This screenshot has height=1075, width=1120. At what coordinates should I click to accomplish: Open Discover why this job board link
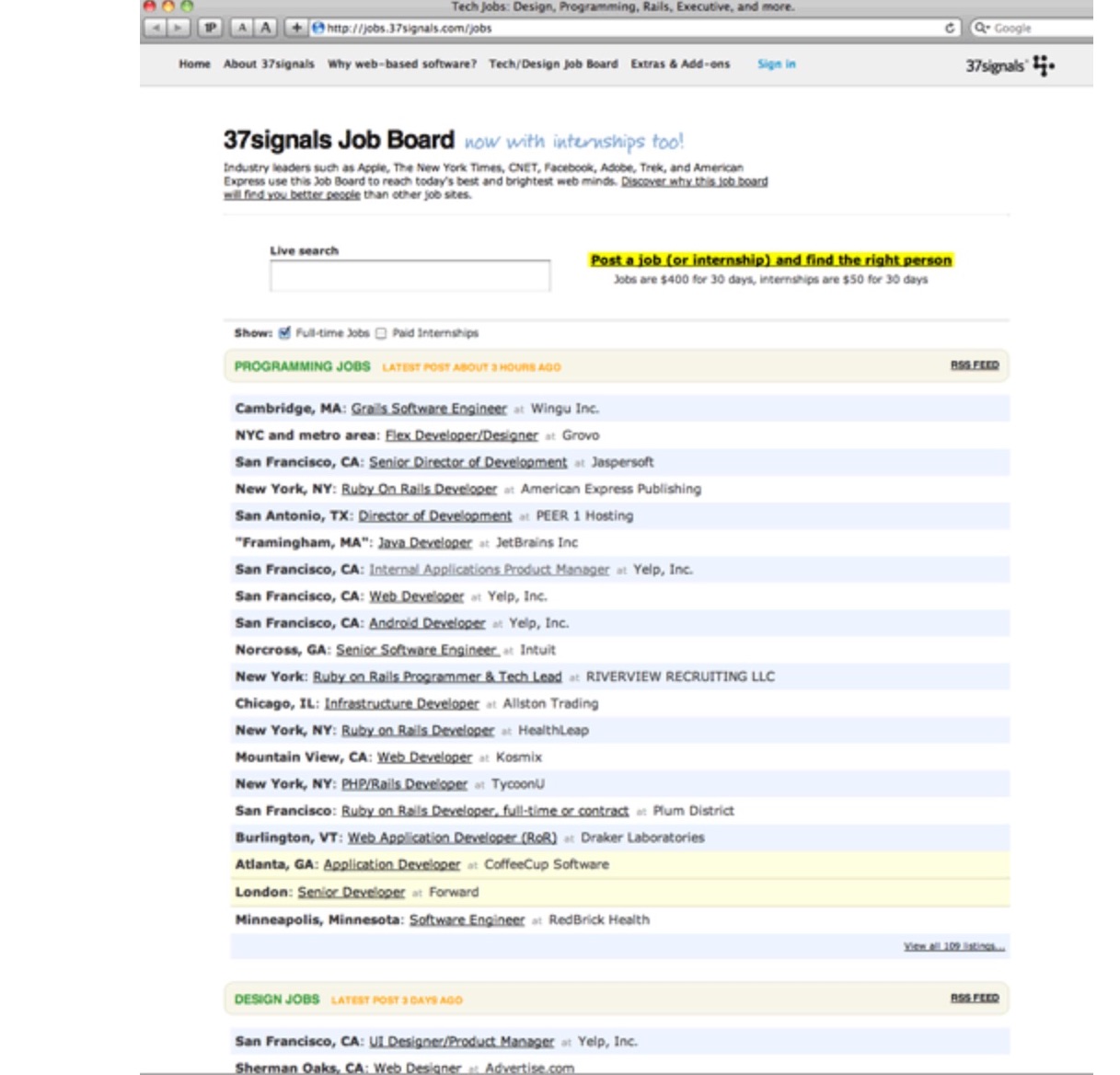click(695, 181)
